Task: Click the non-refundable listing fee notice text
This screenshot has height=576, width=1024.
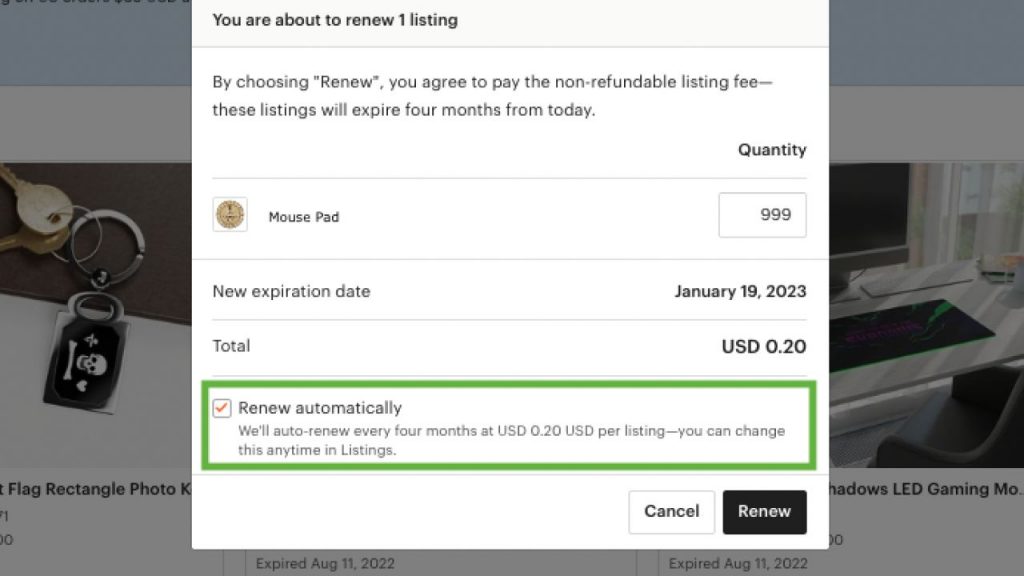Action: click(x=492, y=95)
